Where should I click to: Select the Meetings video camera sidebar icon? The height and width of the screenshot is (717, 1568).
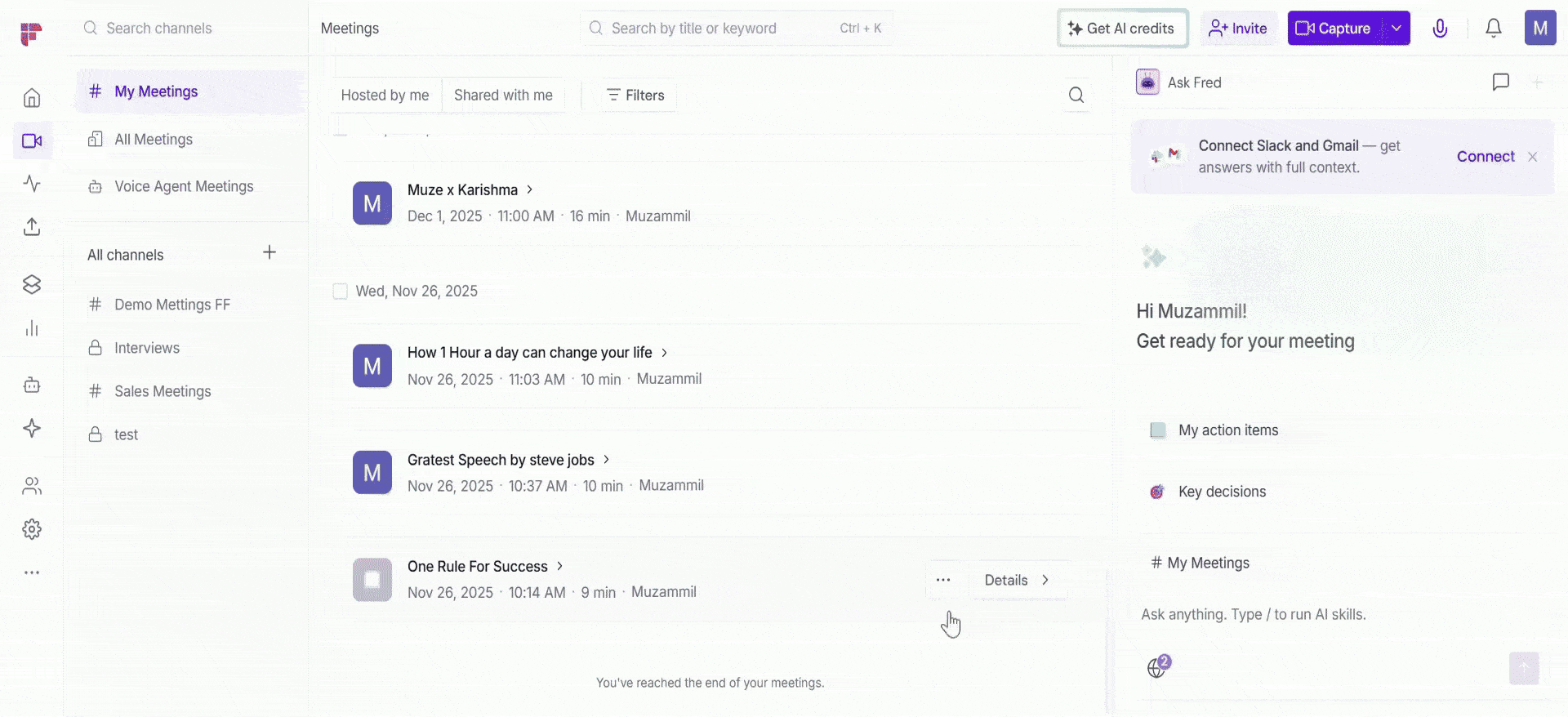coord(32,141)
